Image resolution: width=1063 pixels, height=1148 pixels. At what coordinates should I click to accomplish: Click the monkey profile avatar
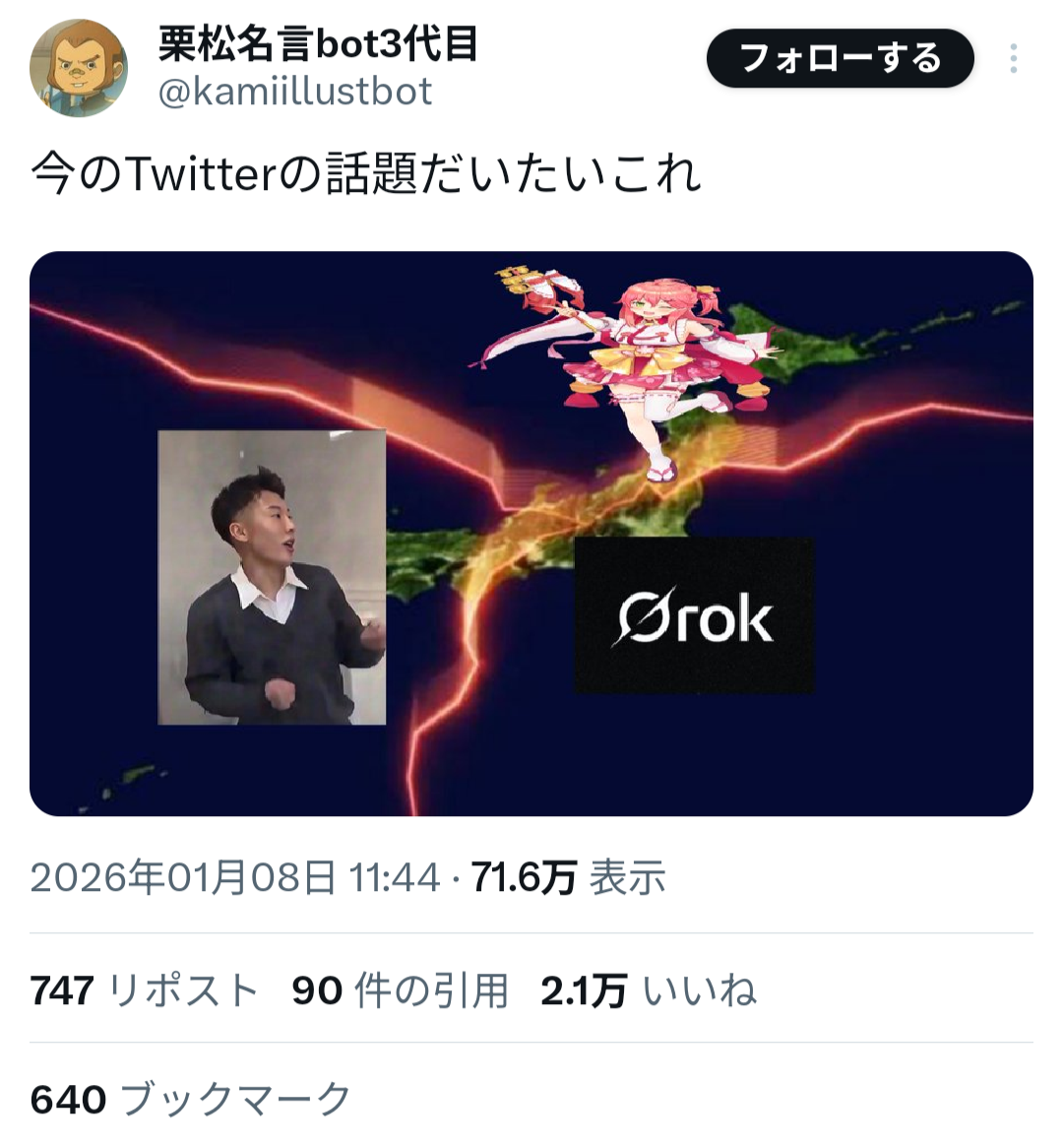(x=79, y=68)
